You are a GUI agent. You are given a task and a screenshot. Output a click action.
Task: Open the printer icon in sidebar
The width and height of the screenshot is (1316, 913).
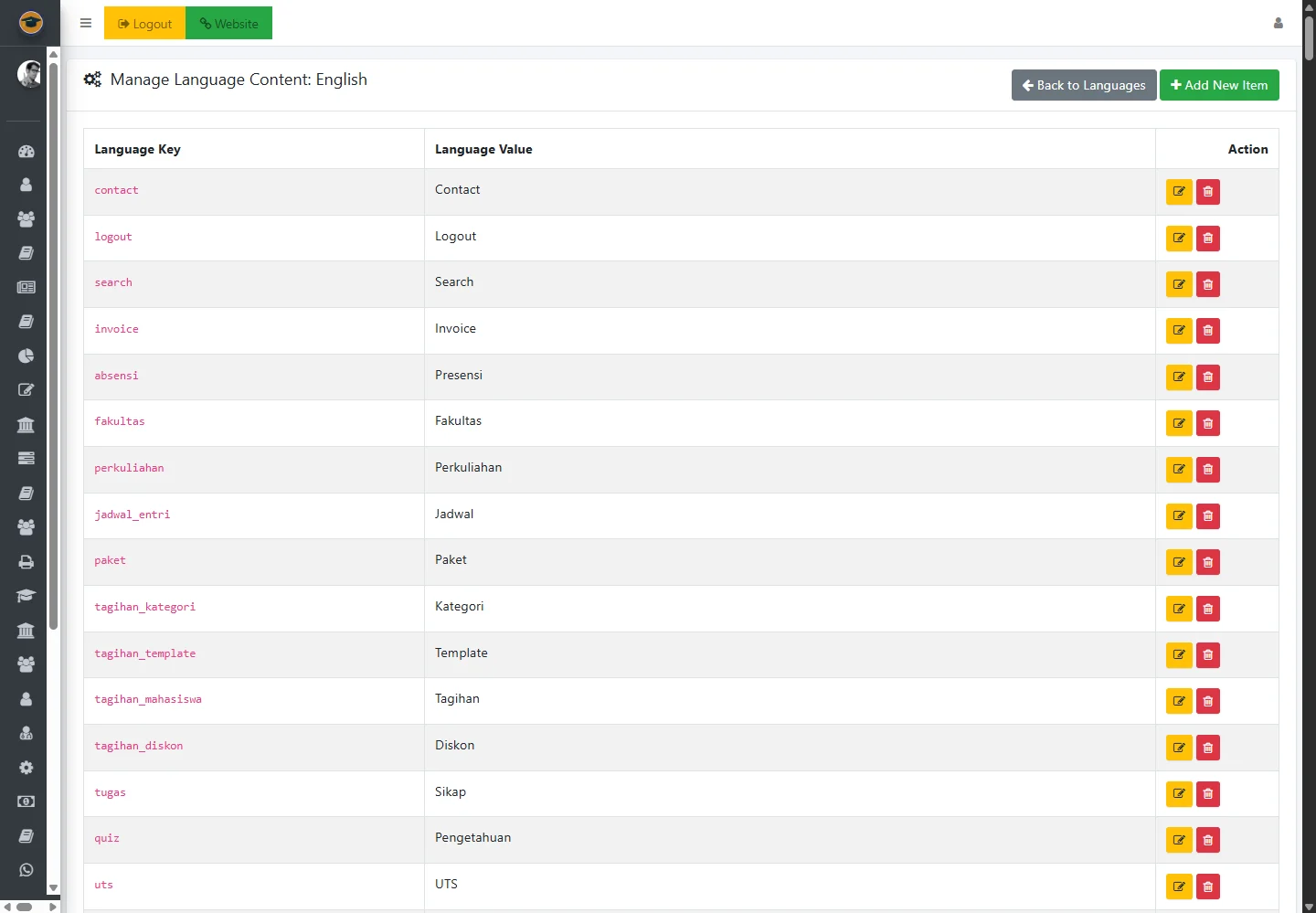(x=26, y=562)
